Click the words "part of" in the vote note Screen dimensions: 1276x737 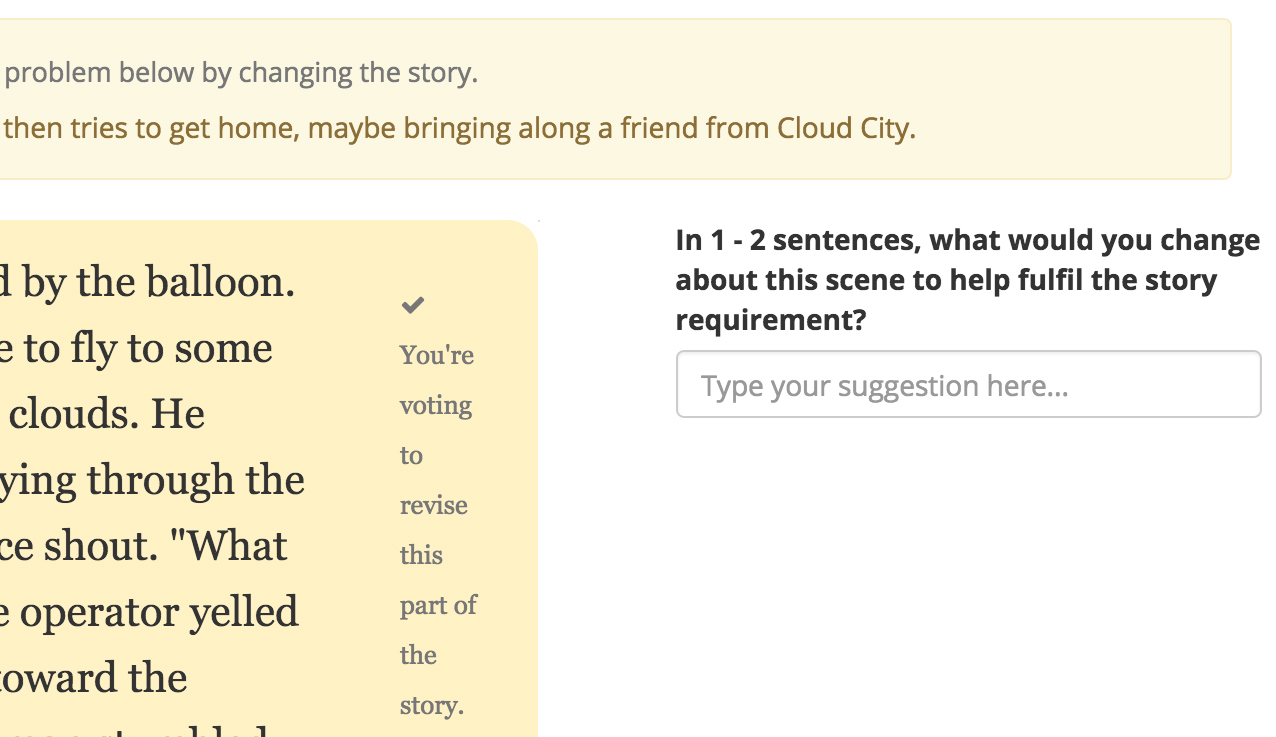point(438,605)
